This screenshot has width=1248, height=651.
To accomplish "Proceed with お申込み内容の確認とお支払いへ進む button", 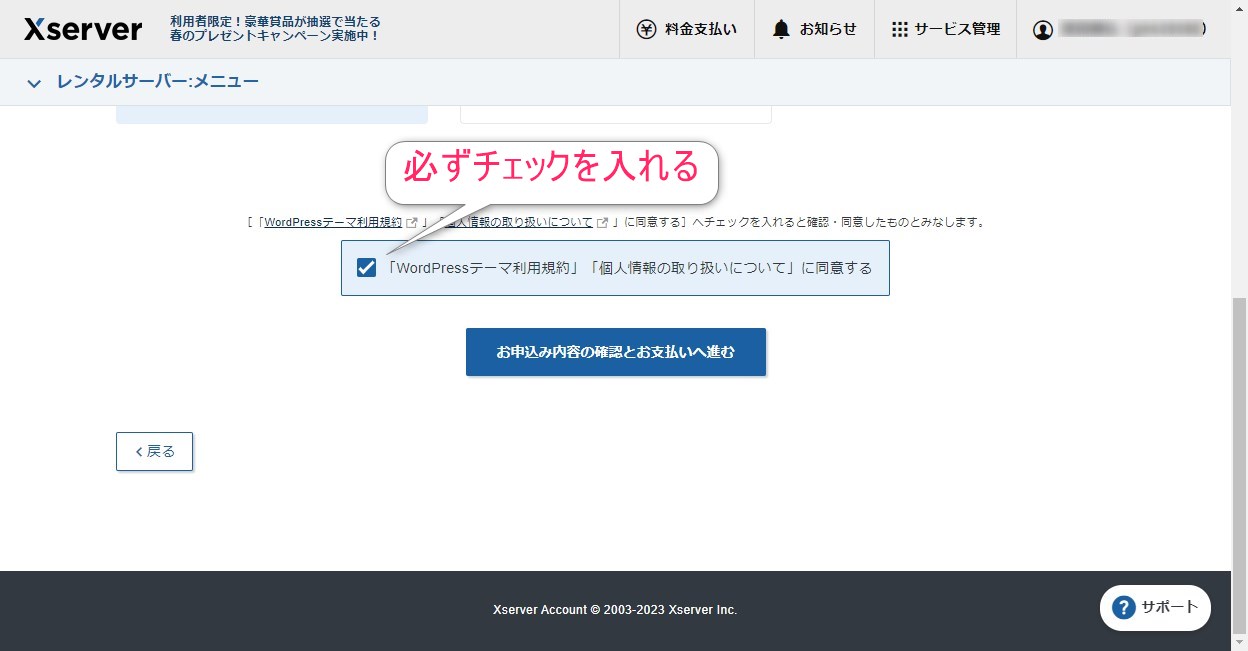I will point(615,351).
